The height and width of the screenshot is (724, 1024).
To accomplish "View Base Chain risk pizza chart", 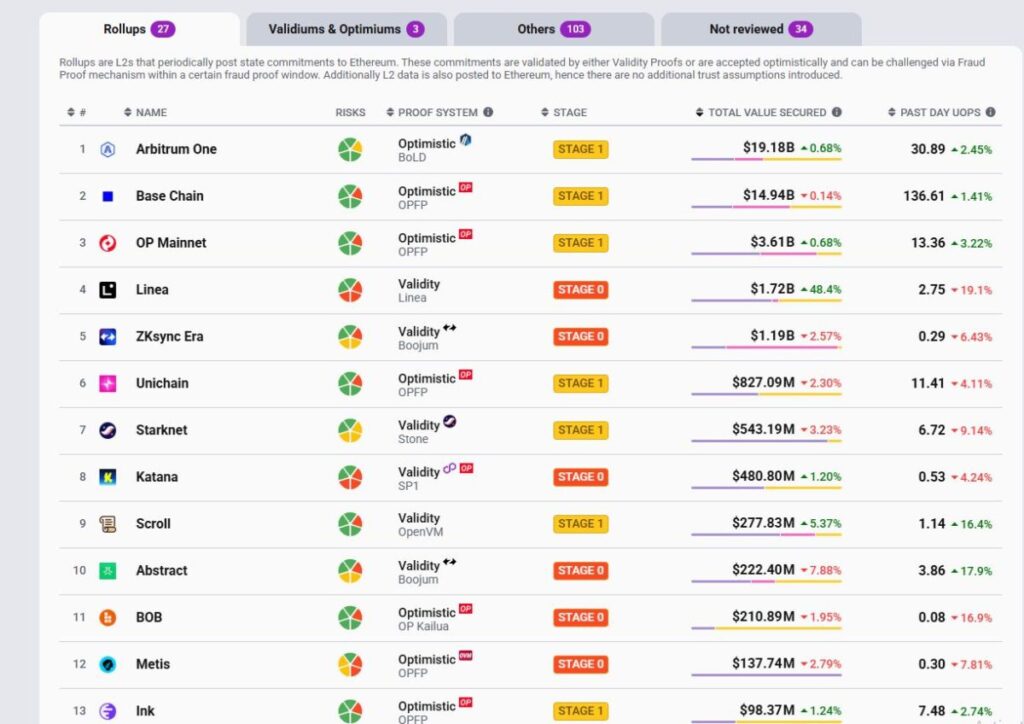I will 350,196.
